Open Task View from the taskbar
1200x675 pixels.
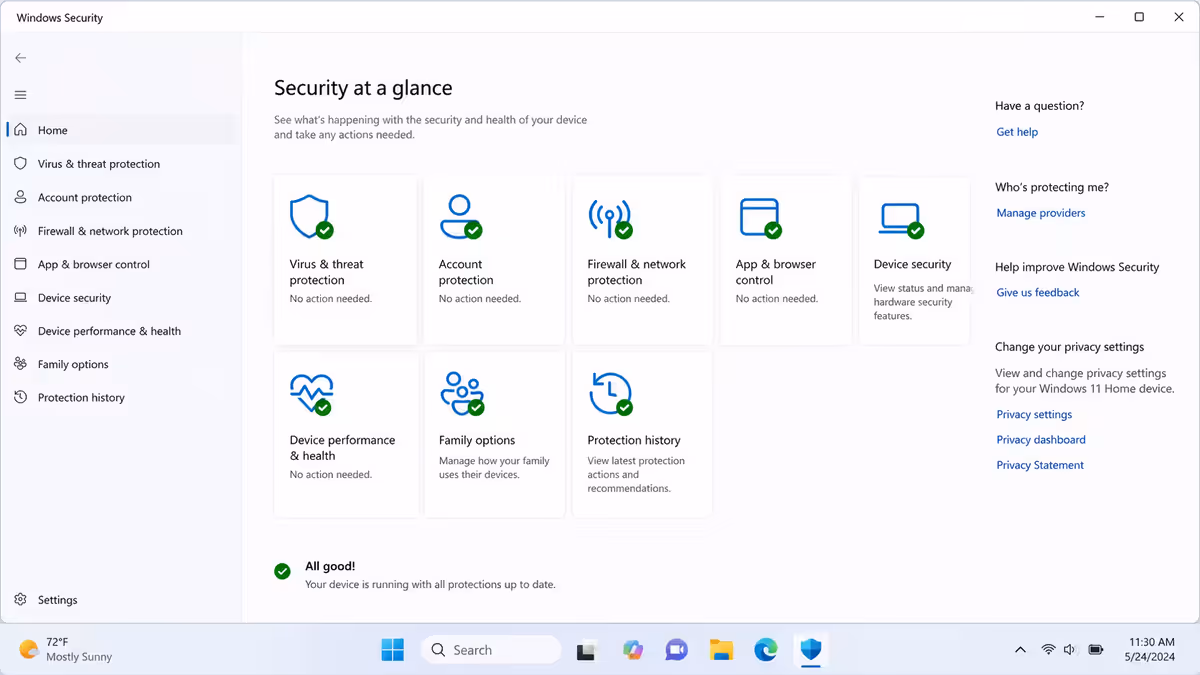(x=587, y=650)
